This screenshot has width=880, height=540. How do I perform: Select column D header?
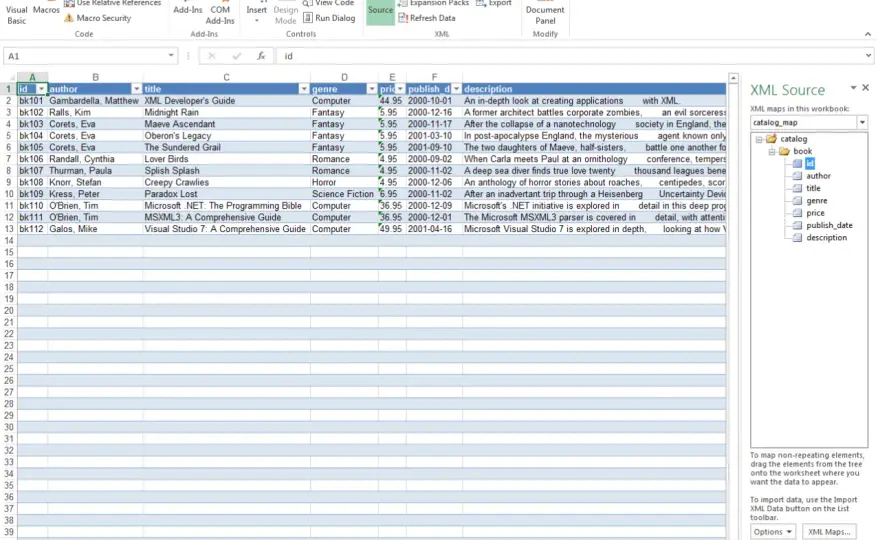point(344,77)
